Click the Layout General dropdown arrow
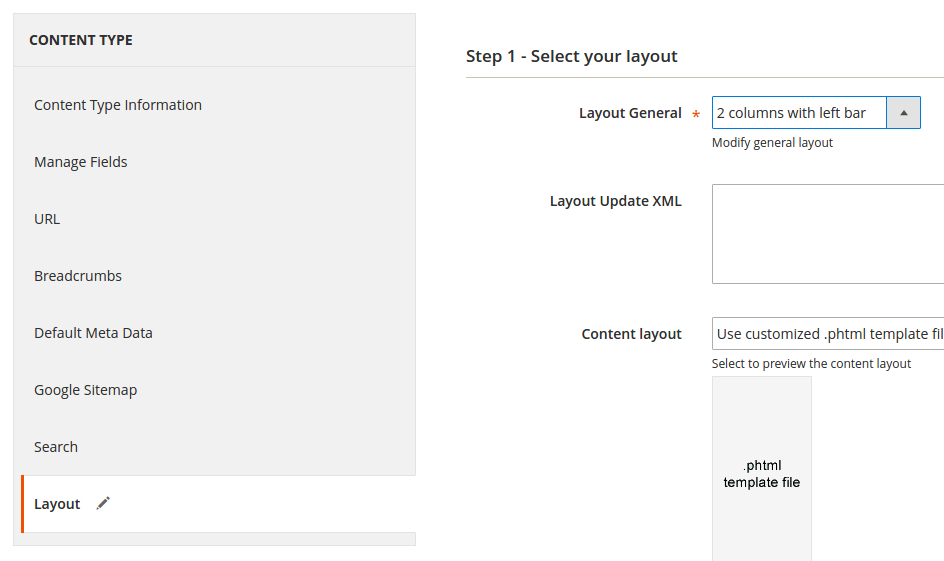 pyautogui.click(x=903, y=113)
